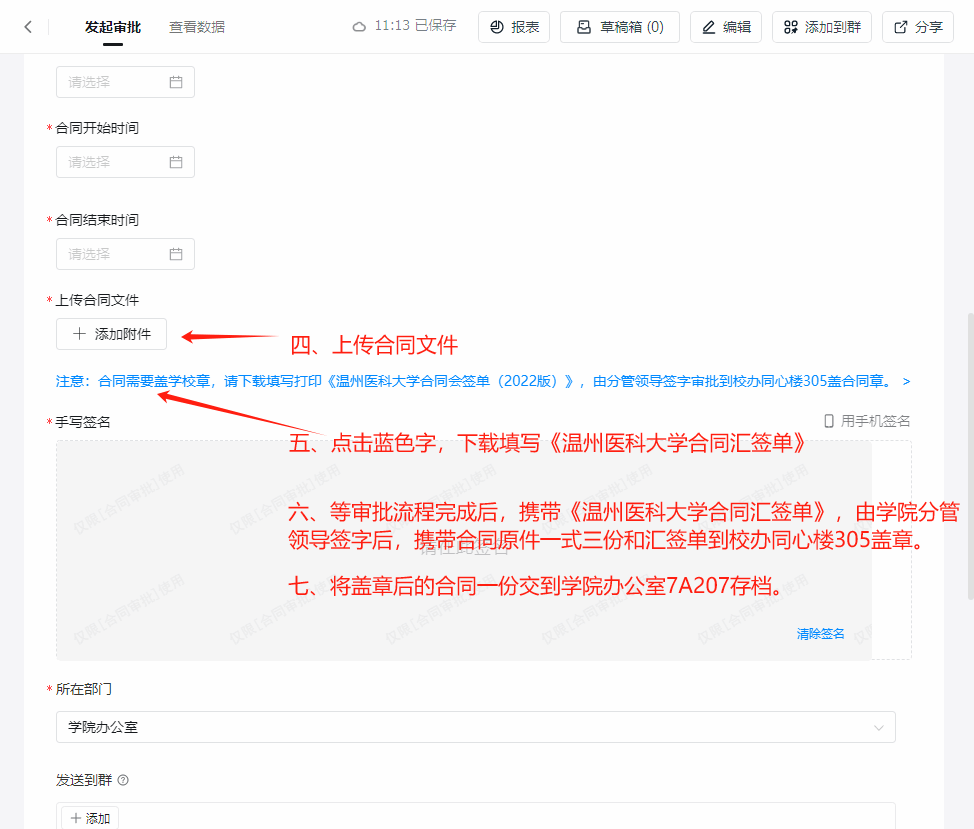The image size is (974, 829).
Task: Expand 所在部门 dropdown showing 学院办公室
Action: [475, 727]
